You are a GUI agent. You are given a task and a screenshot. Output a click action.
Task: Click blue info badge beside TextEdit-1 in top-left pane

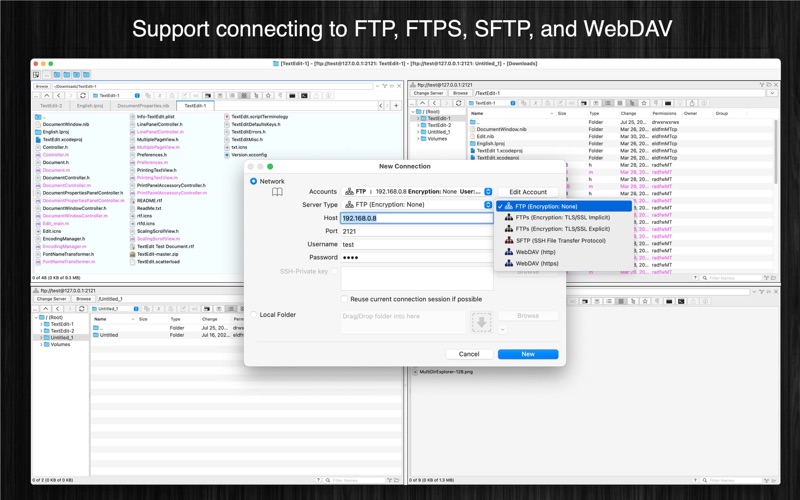point(137,95)
